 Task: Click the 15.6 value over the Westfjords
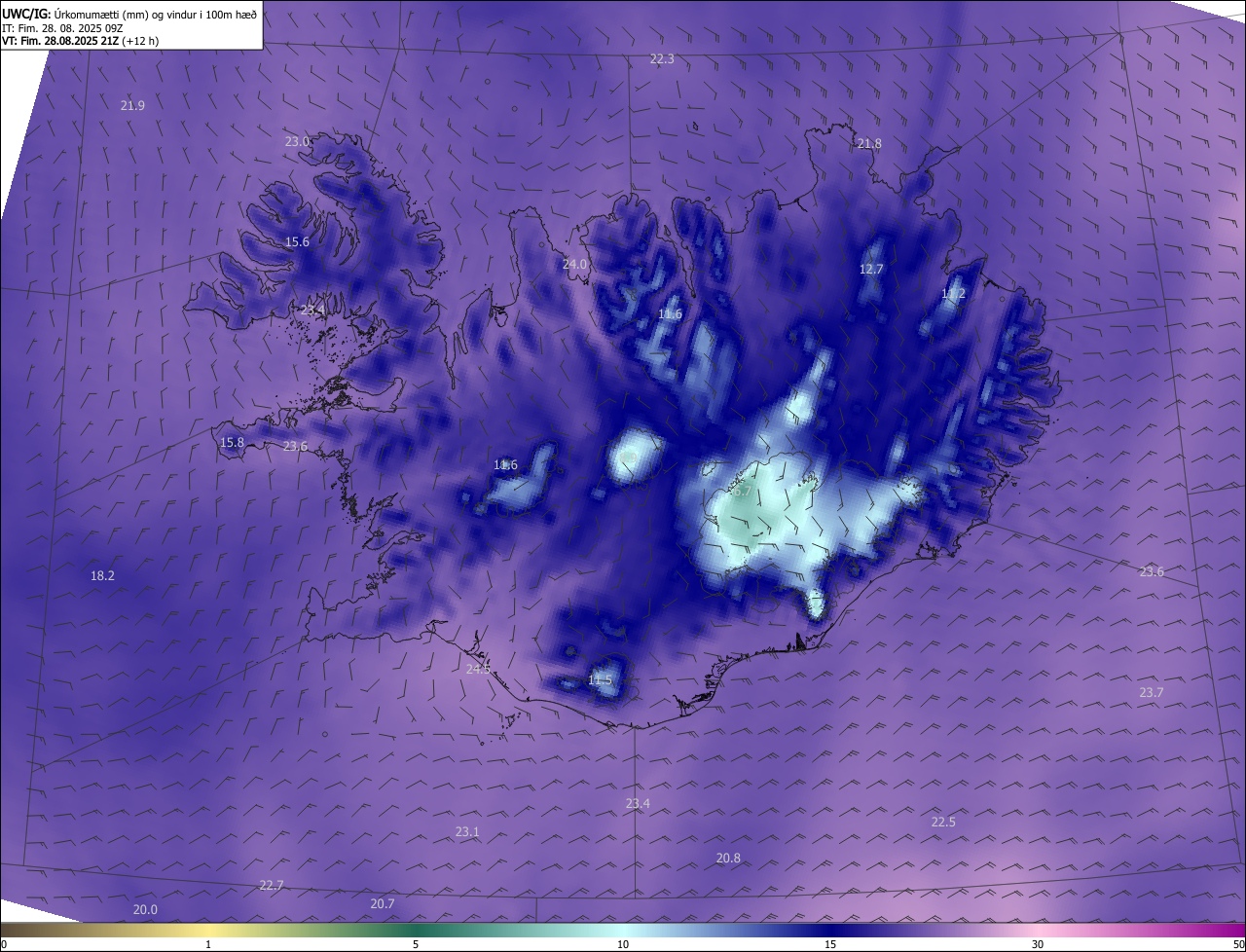tap(297, 242)
